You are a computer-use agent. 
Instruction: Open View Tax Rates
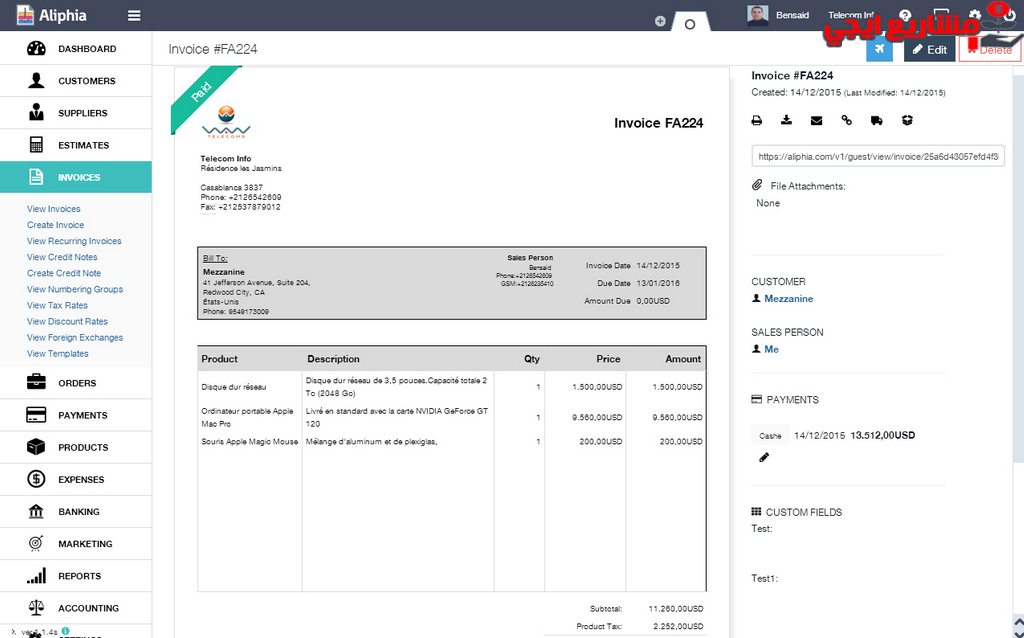click(x=57, y=305)
